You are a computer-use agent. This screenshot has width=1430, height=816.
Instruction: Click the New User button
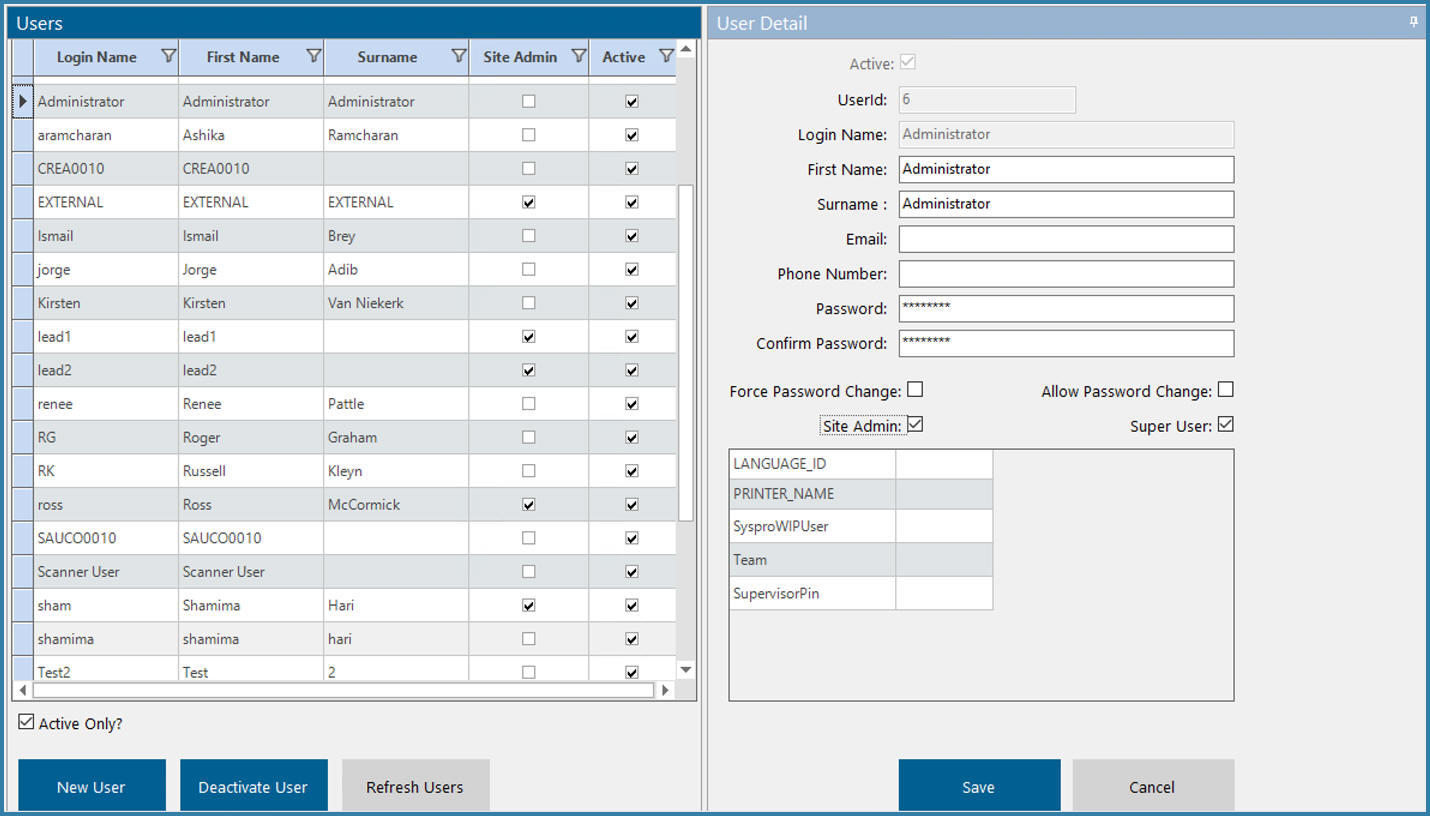coord(91,787)
